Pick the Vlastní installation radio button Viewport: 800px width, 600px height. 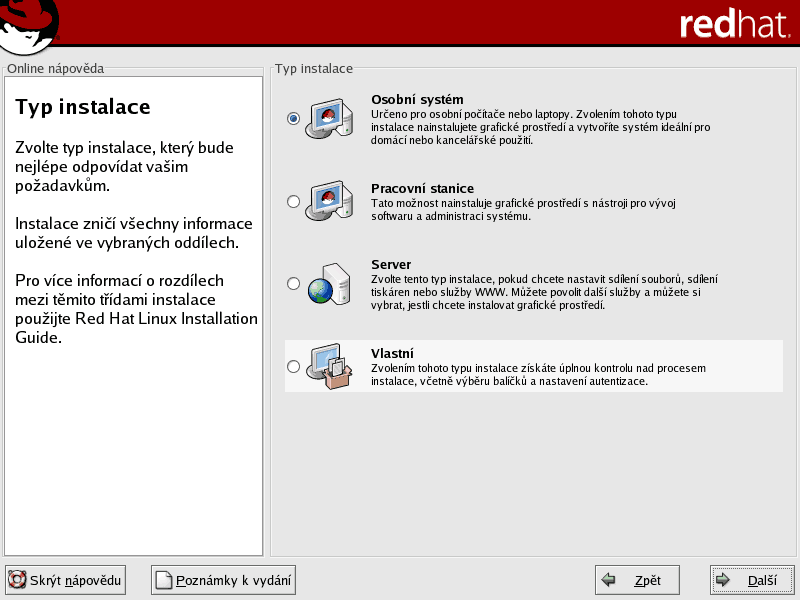(293, 366)
